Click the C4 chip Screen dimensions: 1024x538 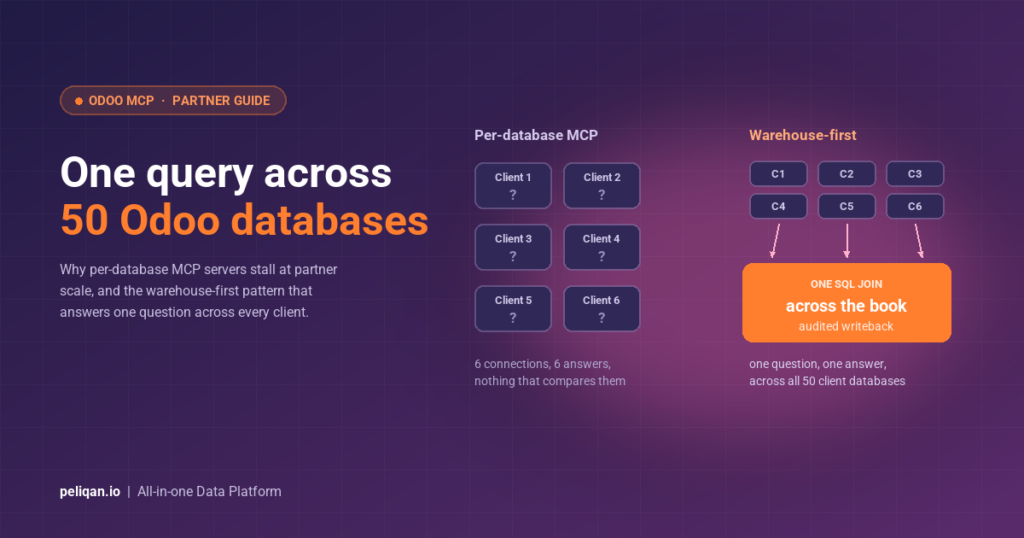pyautogui.click(x=778, y=206)
